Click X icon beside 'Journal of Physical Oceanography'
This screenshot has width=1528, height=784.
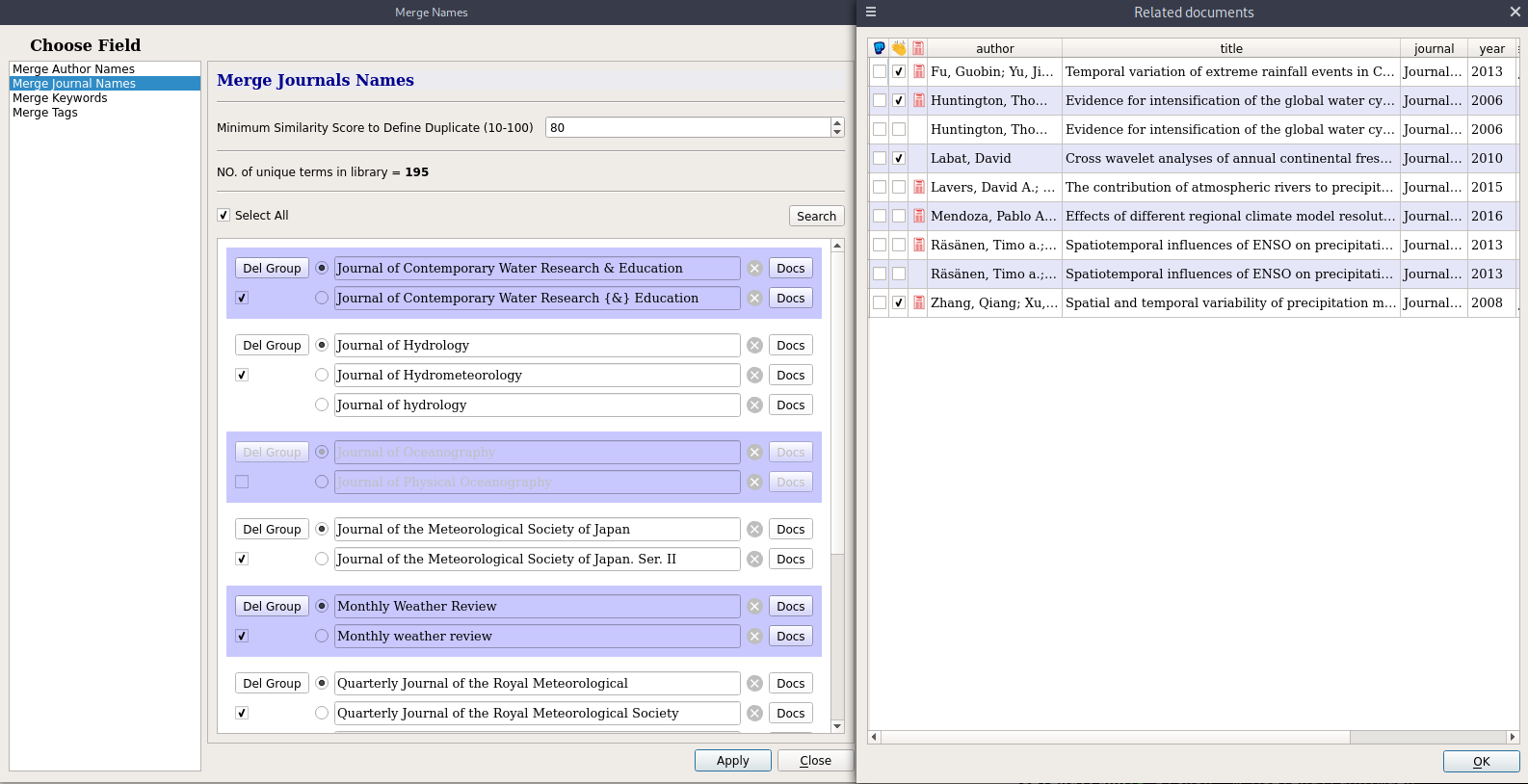click(755, 483)
